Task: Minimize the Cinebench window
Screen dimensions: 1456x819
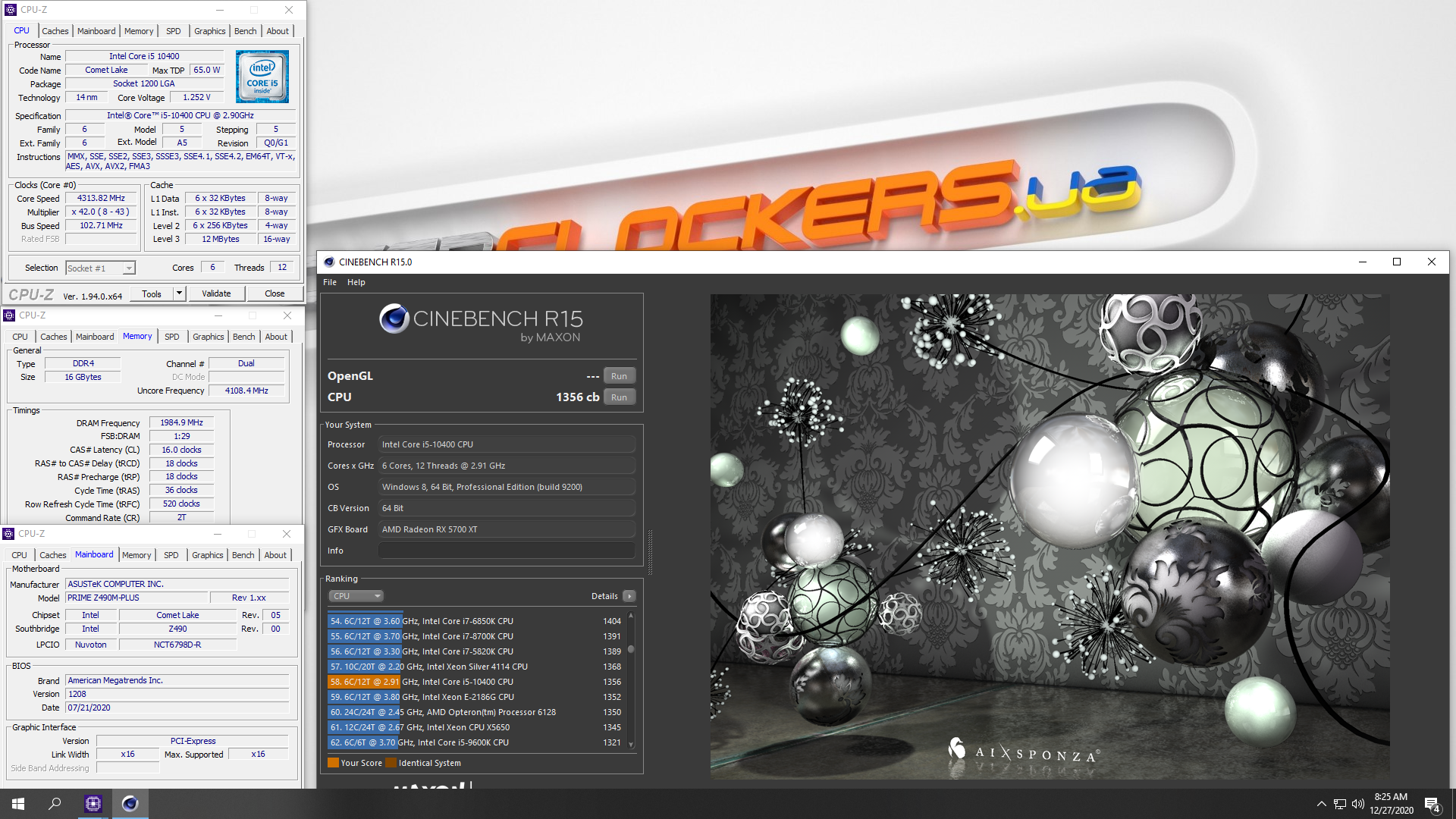Action: point(1363,262)
